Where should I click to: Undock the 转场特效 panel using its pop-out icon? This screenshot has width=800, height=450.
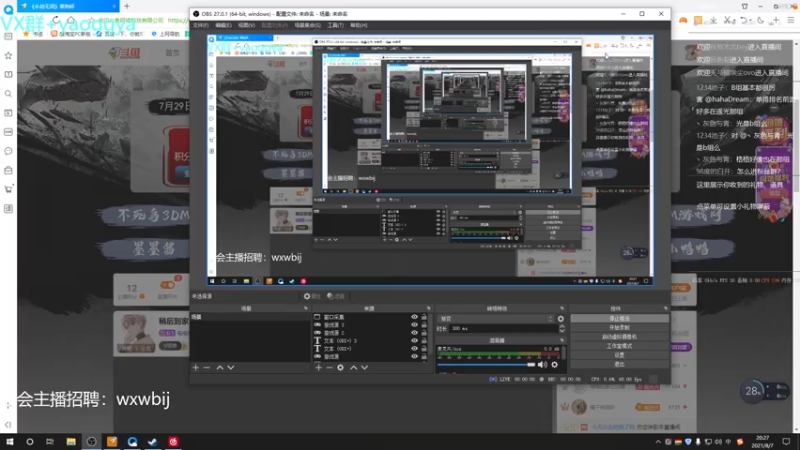point(562,308)
